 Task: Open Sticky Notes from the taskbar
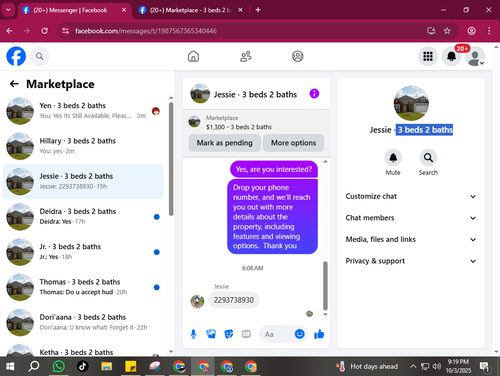point(131,367)
